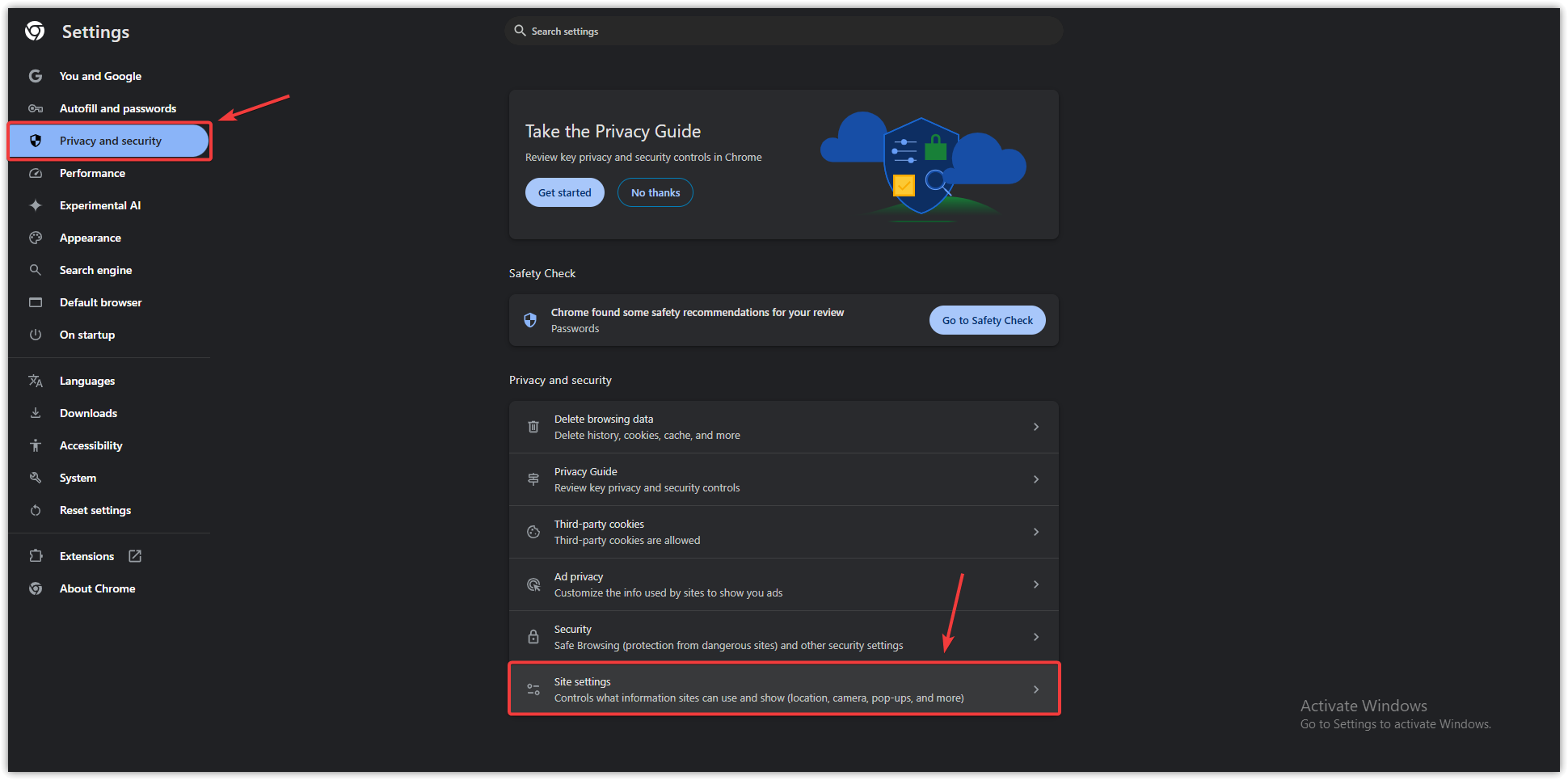This screenshot has width=1568, height=780.
Task: Click the Go to Safety Check button
Action: pyautogui.click(x=987, y=320)
